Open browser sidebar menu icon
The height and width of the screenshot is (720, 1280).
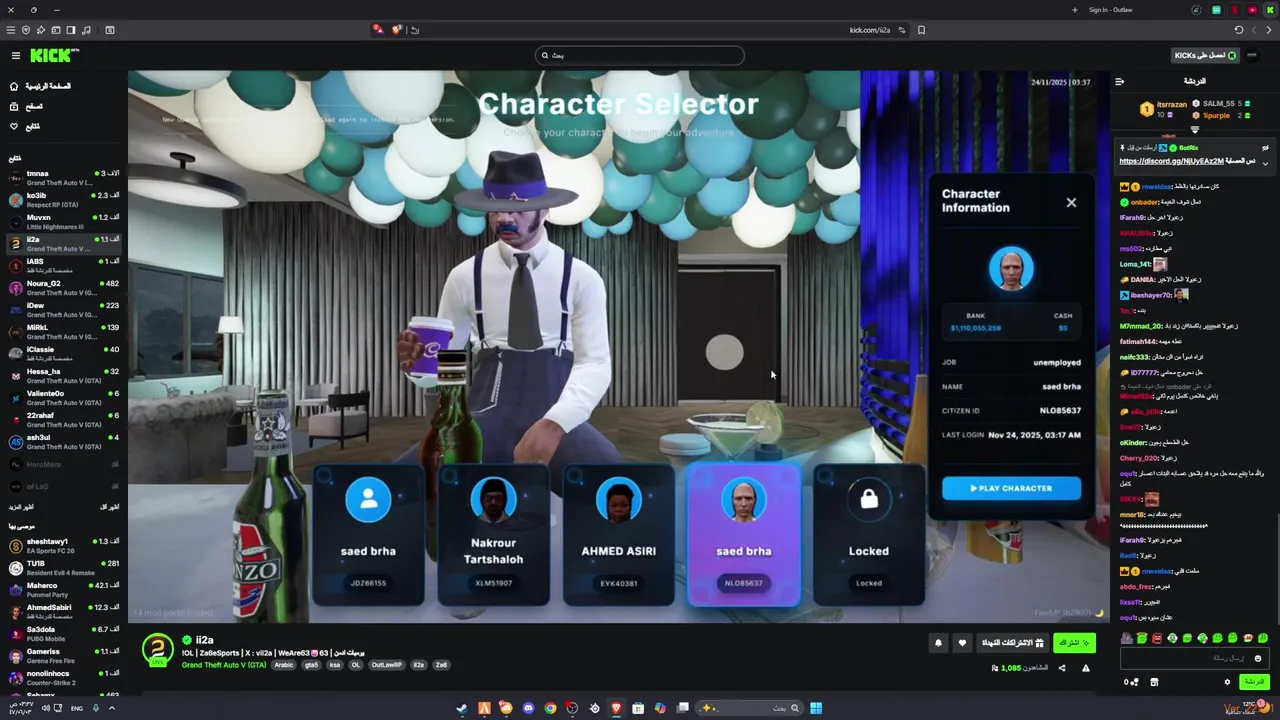click(x=10, y=30)
